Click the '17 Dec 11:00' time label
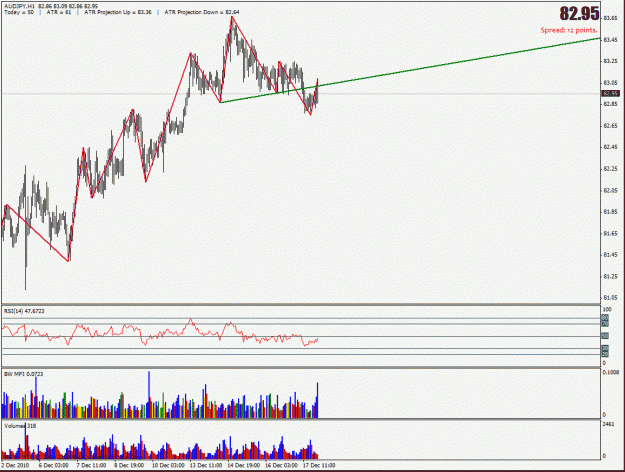 (x=319, y=465)
